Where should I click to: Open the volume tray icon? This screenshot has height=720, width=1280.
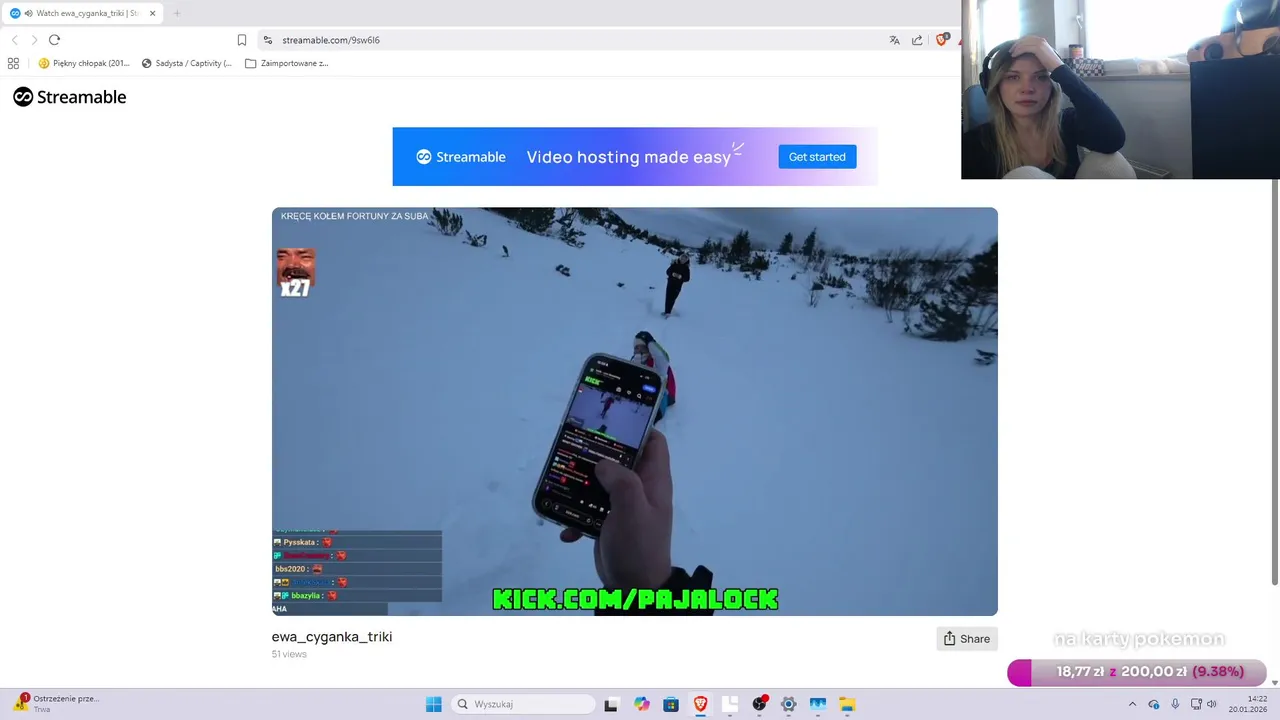1212,704
